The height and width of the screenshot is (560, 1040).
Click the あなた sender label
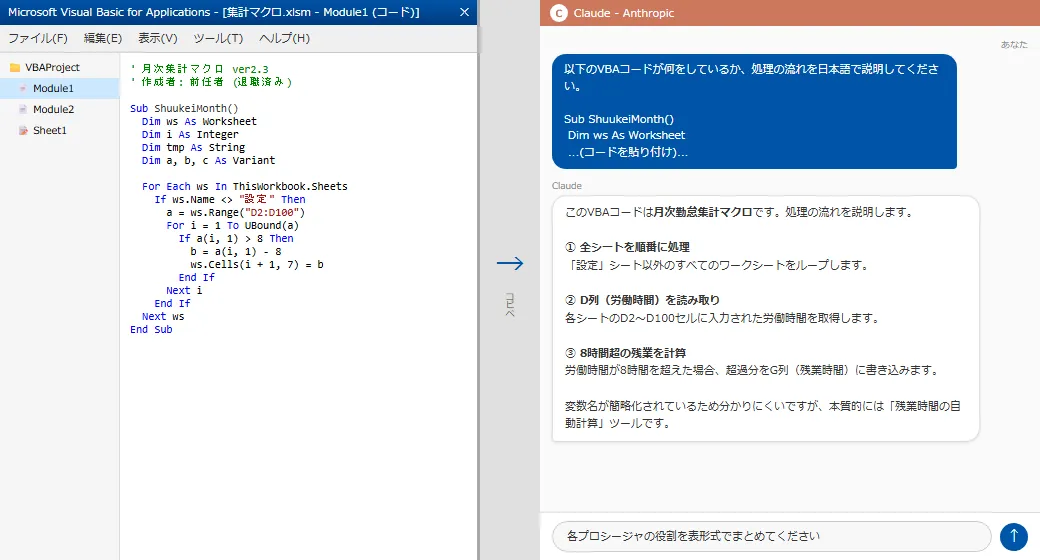[x=1014, y=44]
